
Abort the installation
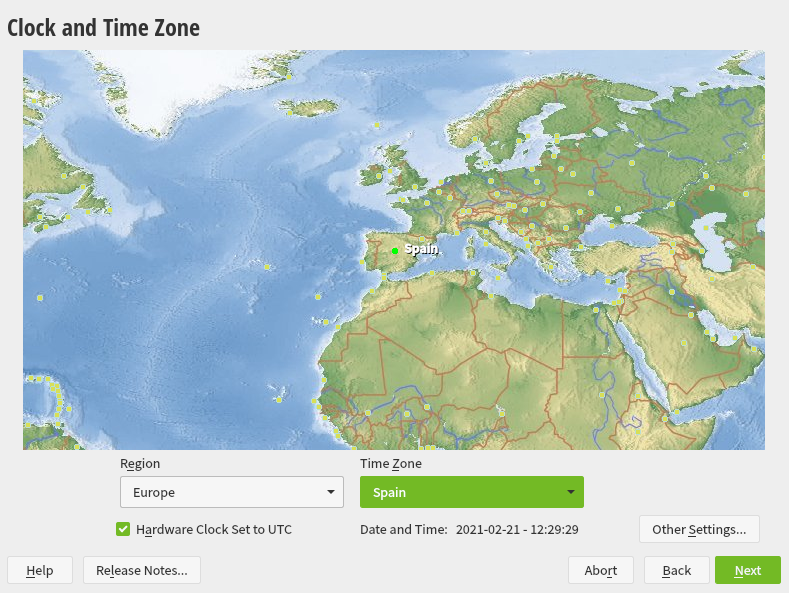[600, 570]
